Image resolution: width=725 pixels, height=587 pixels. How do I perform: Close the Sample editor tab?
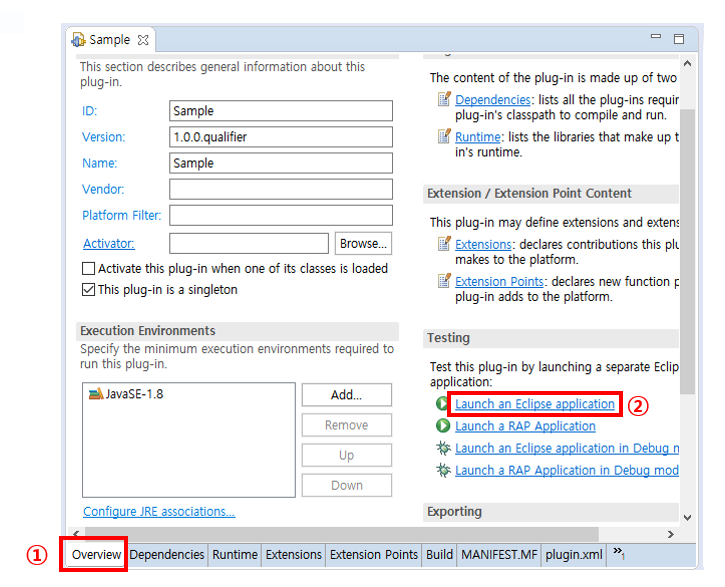tap(143, 40)
